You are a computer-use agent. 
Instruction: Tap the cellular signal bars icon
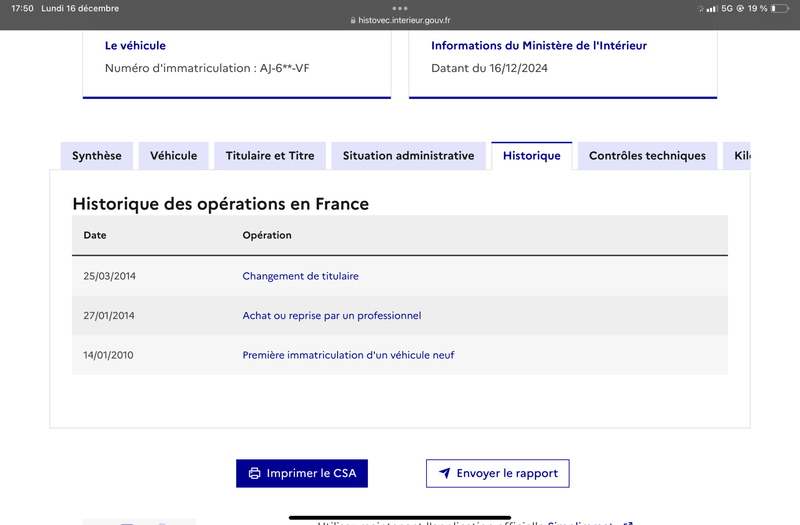point(712,9)
